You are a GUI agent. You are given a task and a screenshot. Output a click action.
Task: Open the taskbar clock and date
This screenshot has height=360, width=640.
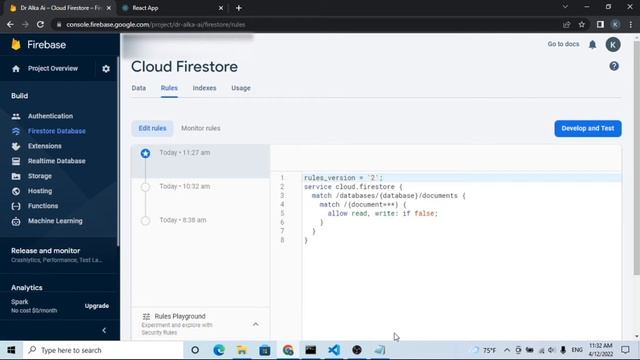pyautogui.click(x=600, y=350)
